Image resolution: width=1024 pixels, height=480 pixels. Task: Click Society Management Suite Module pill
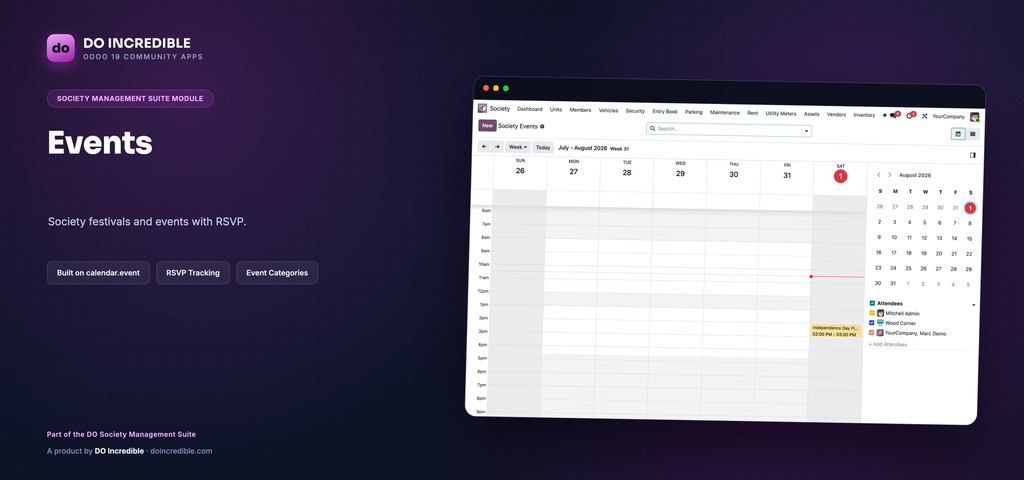[130, 99]
